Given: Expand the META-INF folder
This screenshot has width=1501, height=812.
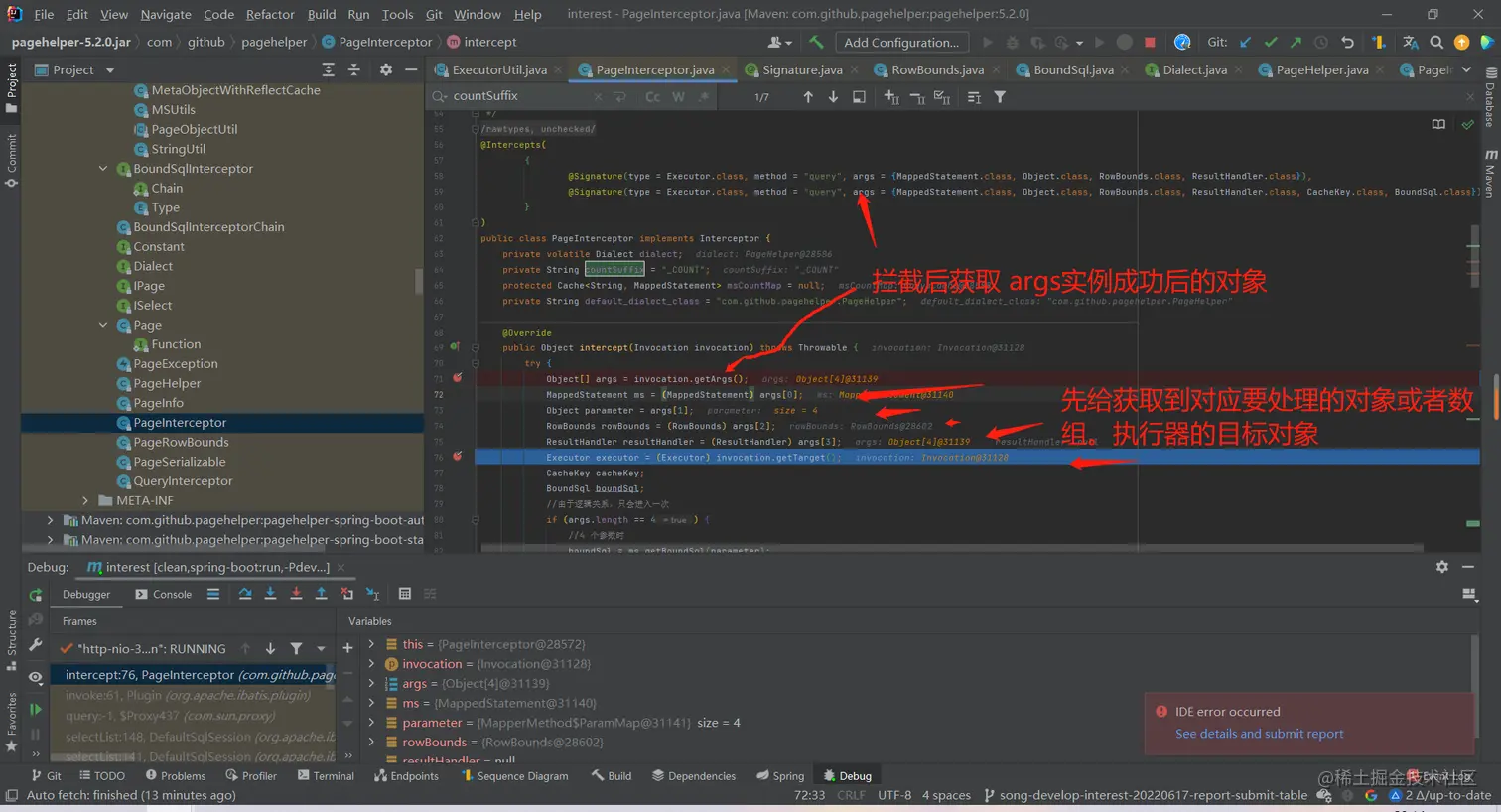Looking at the screenshot, I should pos(85,500).
